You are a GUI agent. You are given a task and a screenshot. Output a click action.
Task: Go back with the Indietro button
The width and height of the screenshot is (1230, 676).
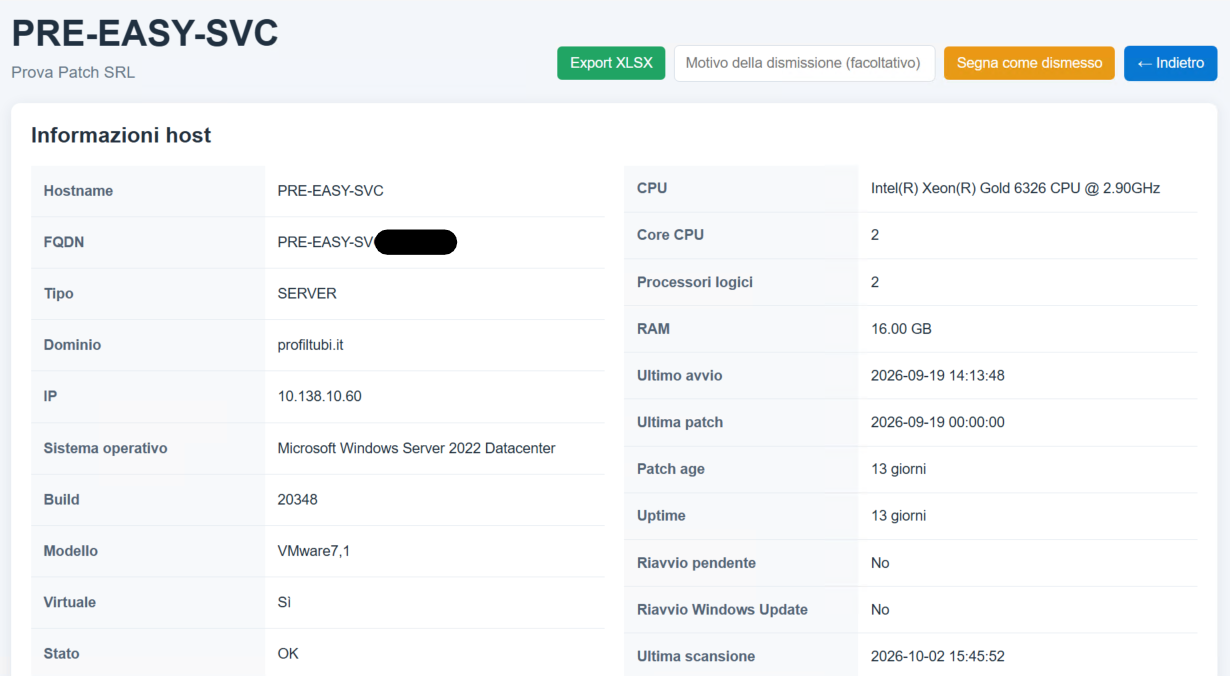(1170, 63)
